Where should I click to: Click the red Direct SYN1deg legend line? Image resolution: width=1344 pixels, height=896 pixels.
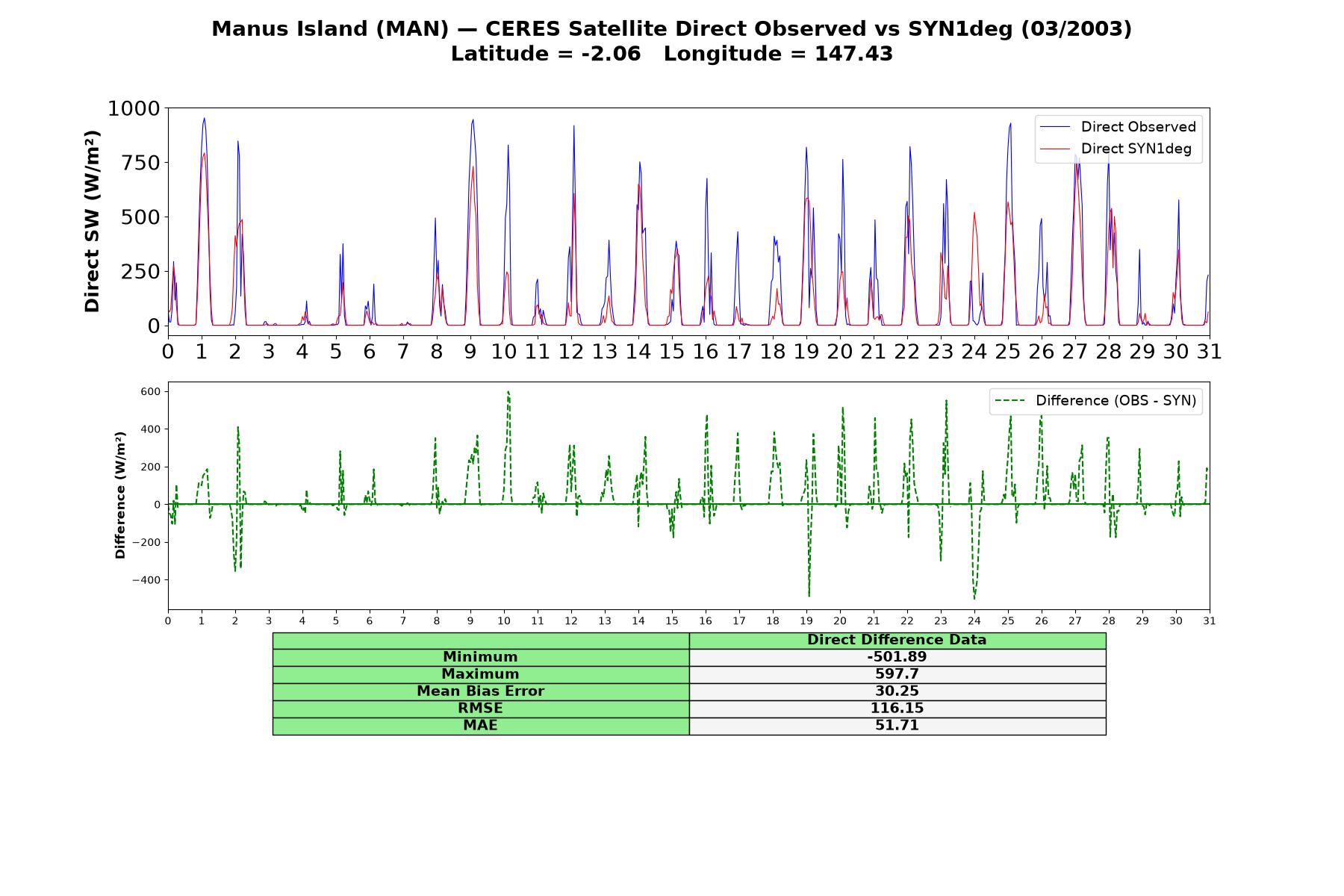[x=1055, y=149]
